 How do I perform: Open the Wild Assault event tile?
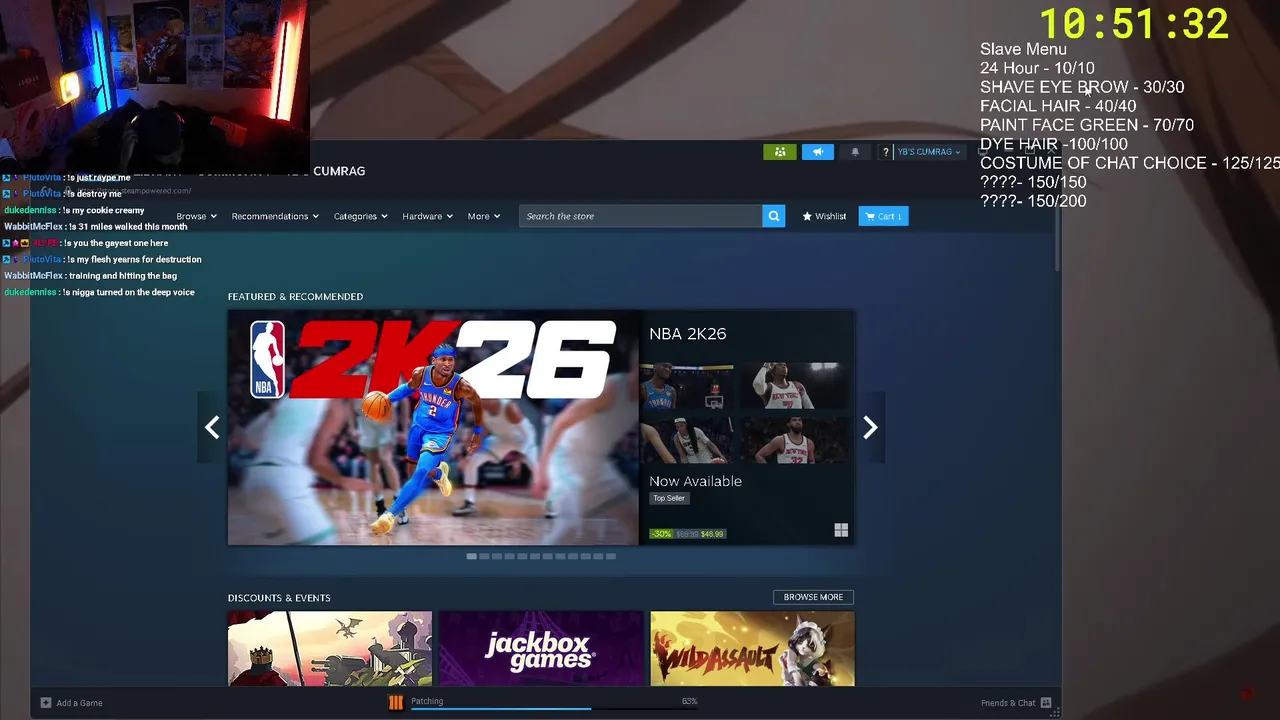752,649
